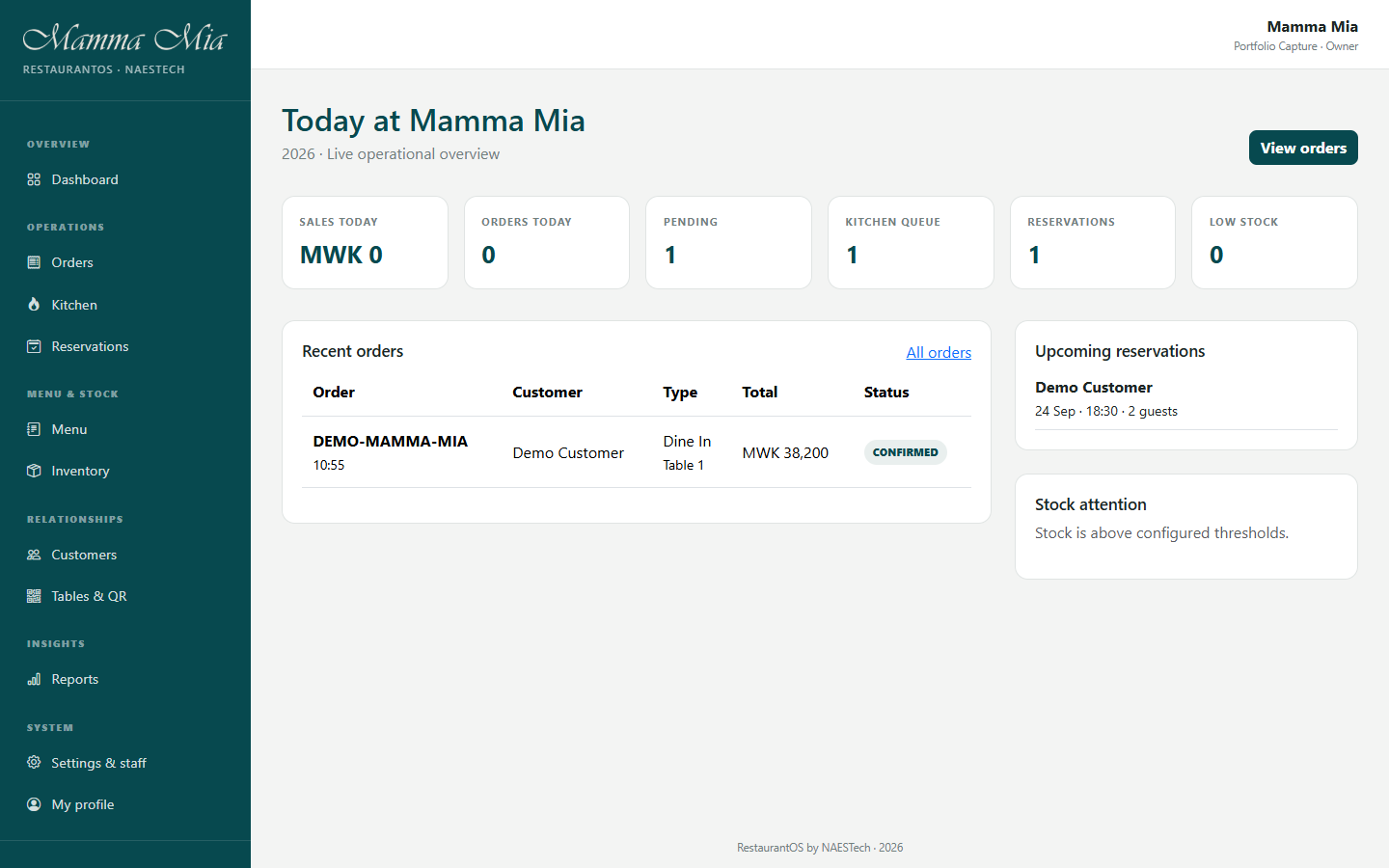This screenshot has height=868, width=1389.
Task: Click Demo Customer under Upcoming reservations
Action: (x=1094, y=388)
